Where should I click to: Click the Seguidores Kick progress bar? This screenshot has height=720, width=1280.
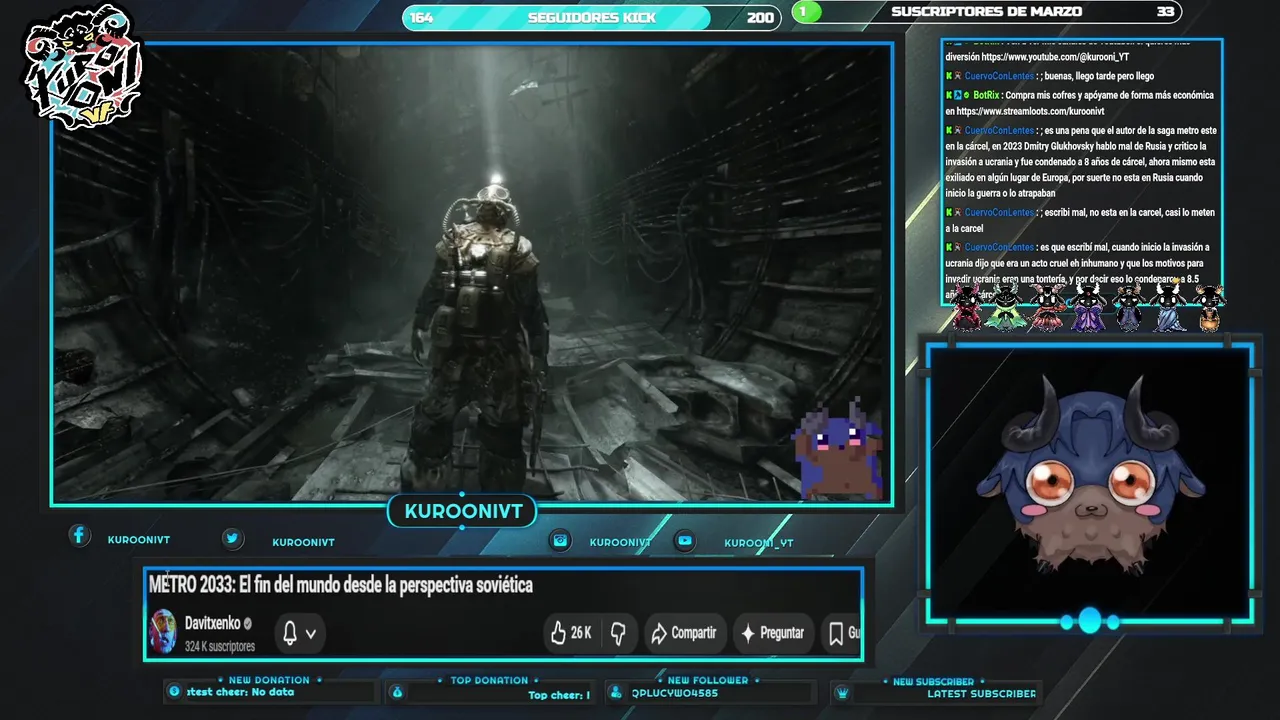tap(591, 17)
